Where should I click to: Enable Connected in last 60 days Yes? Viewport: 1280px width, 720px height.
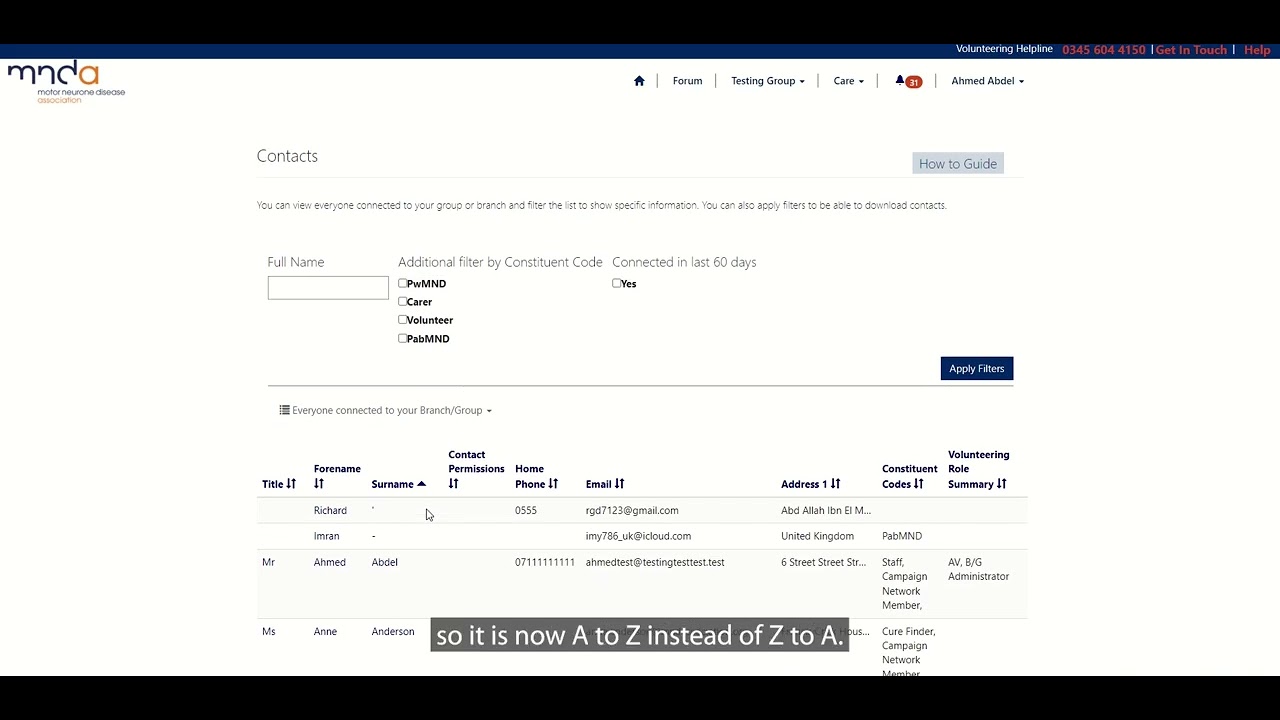pyautogui.click(x=616, y=283)
